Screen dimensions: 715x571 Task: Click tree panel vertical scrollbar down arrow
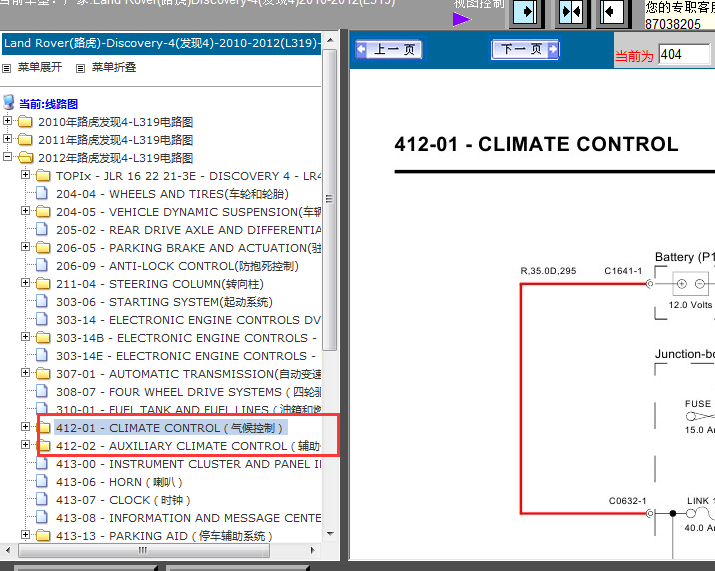click(x=331, y=534)
